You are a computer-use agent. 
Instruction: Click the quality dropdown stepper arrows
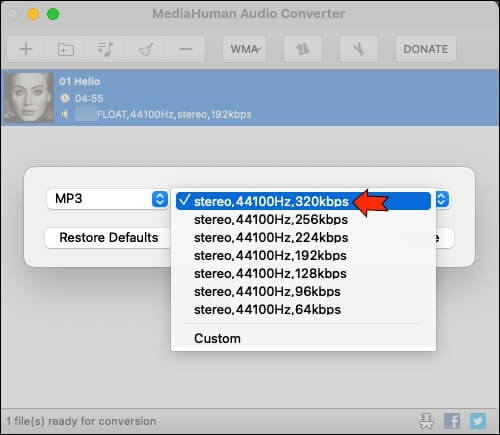point(442,199)
